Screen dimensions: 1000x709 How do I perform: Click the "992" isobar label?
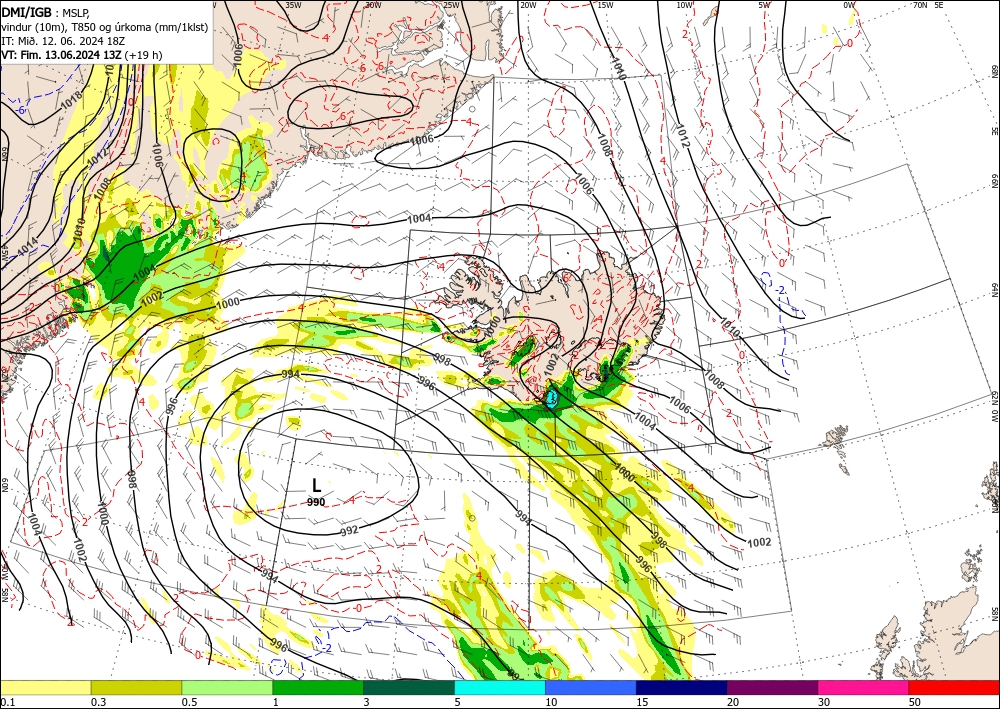coord(349,530)
